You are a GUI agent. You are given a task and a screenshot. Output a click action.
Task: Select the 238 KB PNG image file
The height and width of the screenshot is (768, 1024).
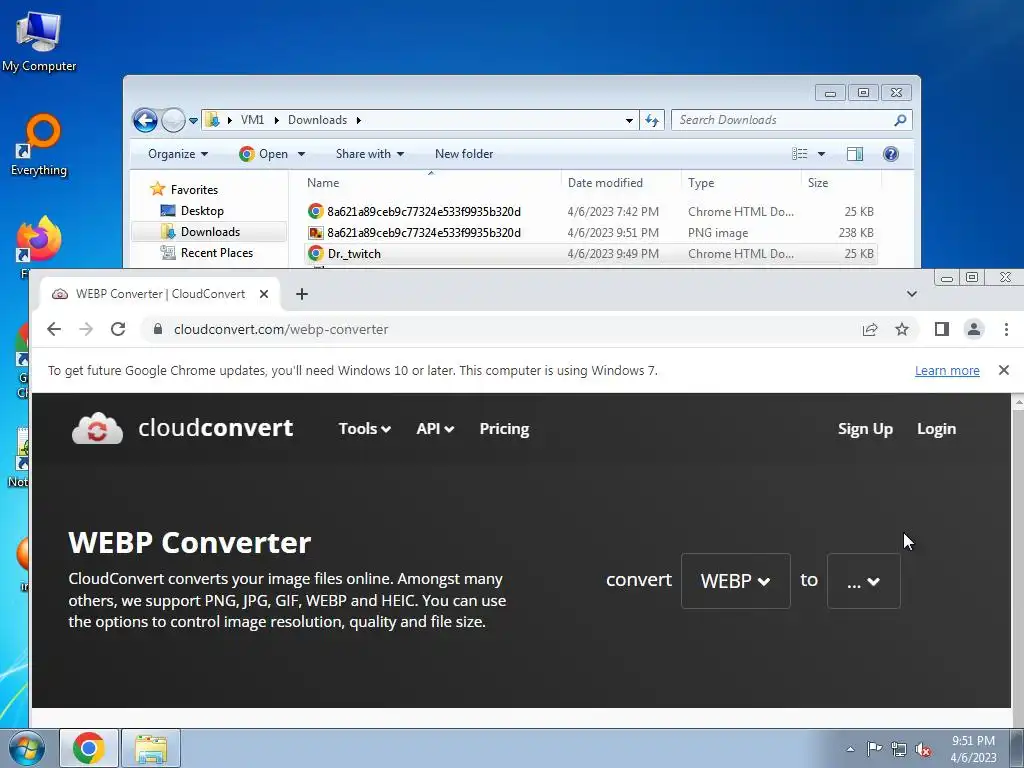pos(590,232)
